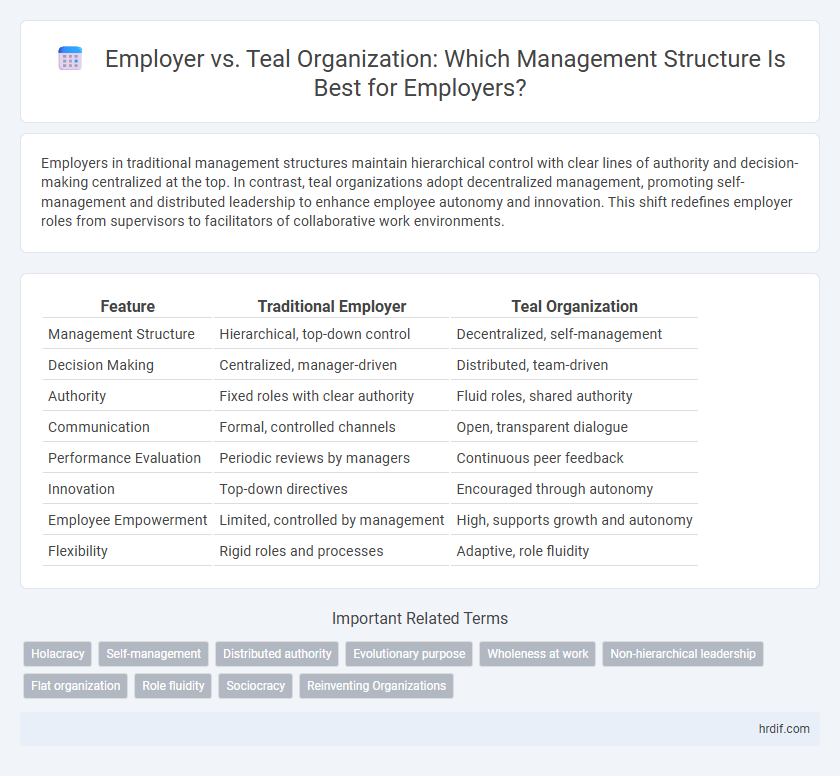The width and height of the screenshot is (840, 776).
Task: Open the Evolutionary purpose tag
Action: coord(409,654)
